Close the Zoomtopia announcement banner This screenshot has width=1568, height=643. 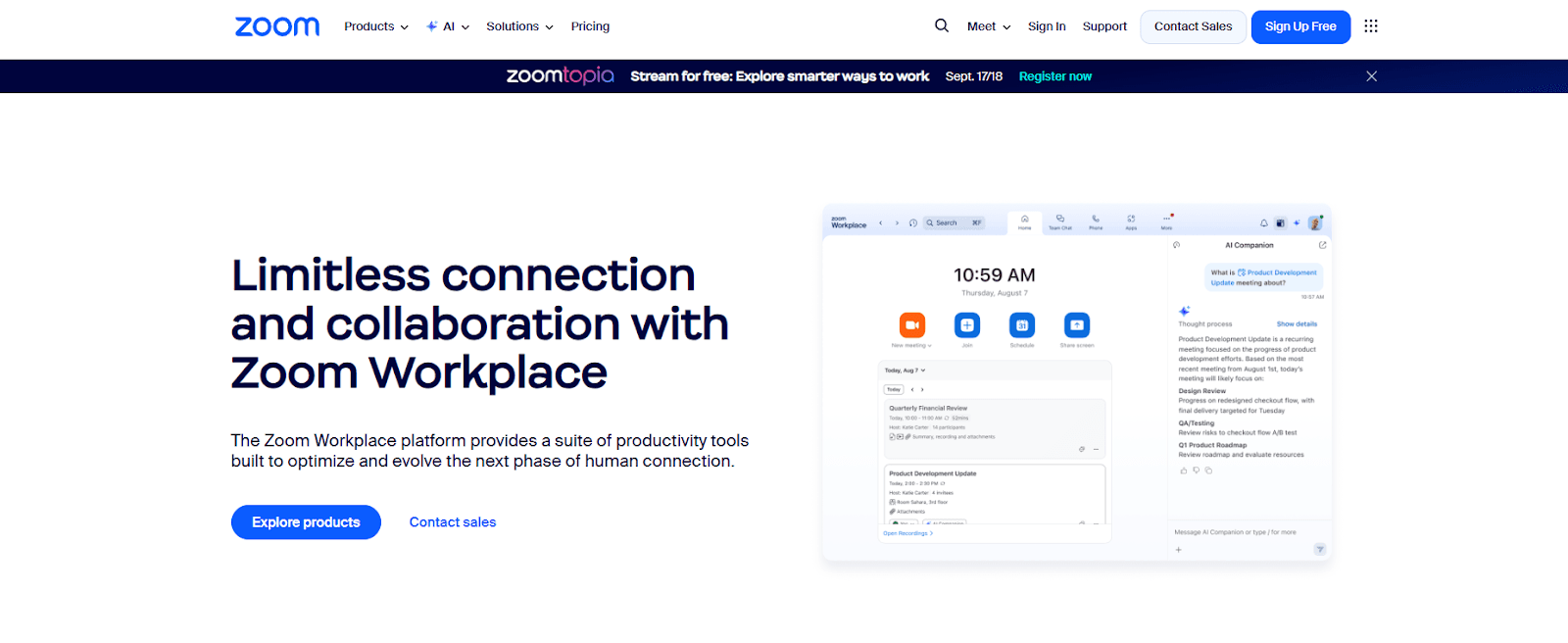[1372, 76]
